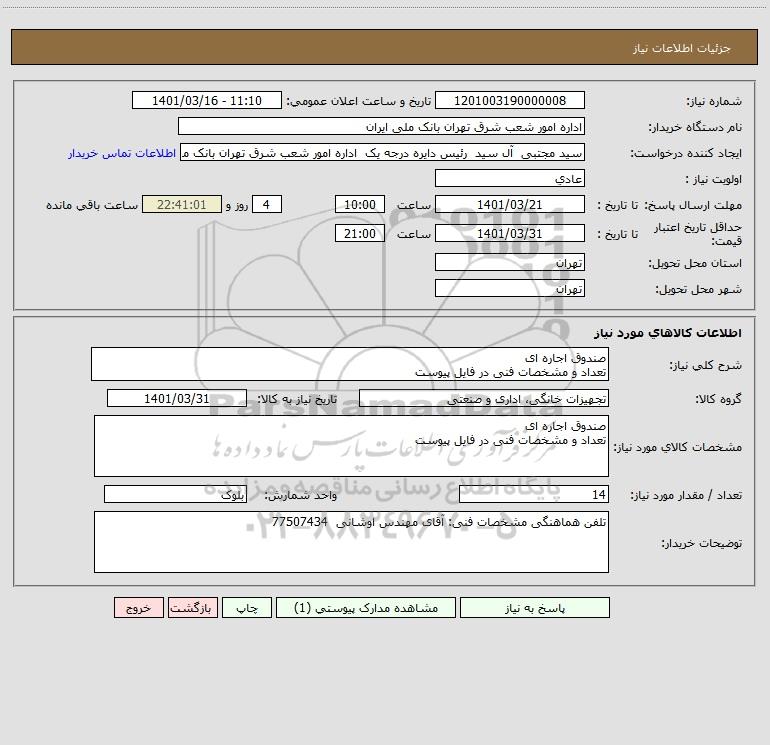Open 'اطلاعات تماس خریدار' link

122,153
